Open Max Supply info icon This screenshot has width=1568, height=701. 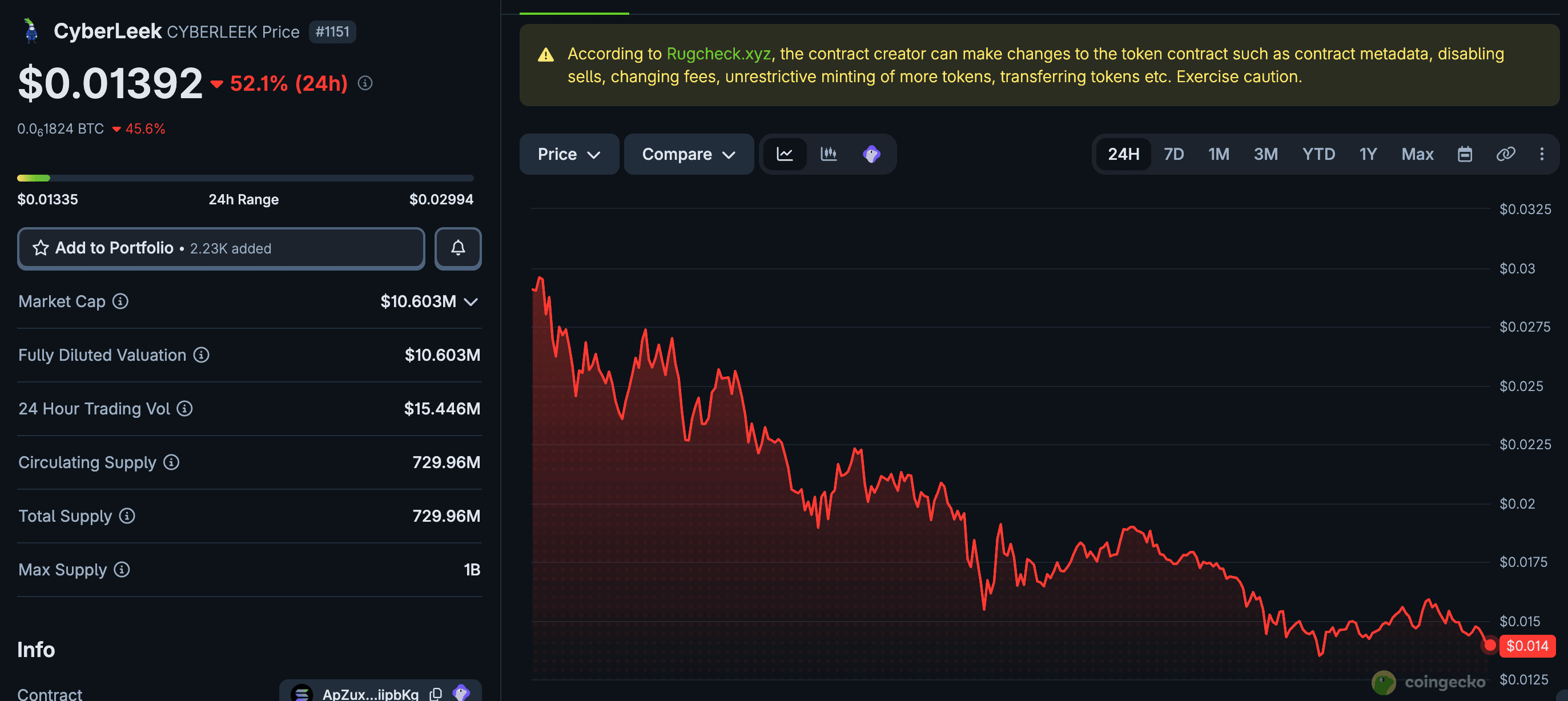pos(122,570)
